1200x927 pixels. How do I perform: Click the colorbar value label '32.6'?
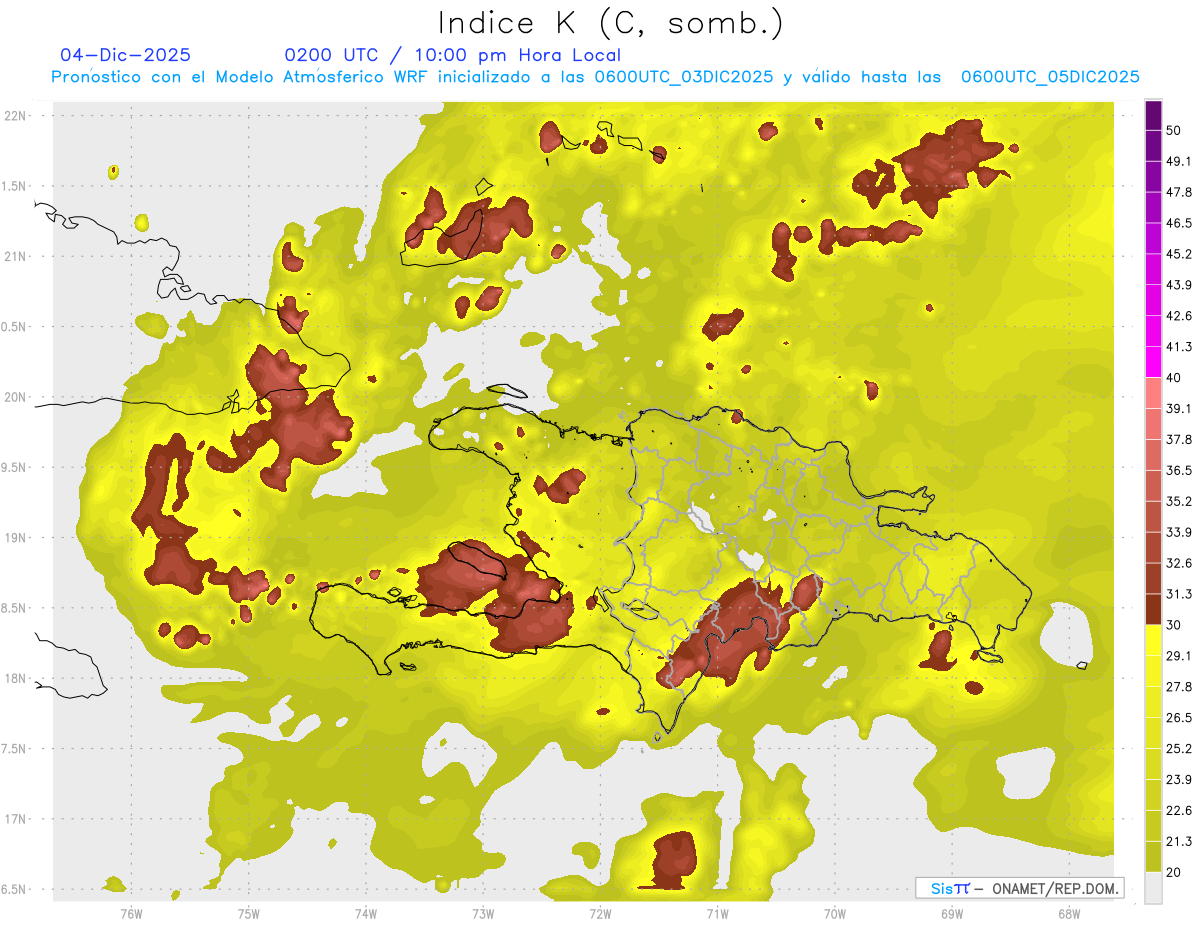(1179, 563)
